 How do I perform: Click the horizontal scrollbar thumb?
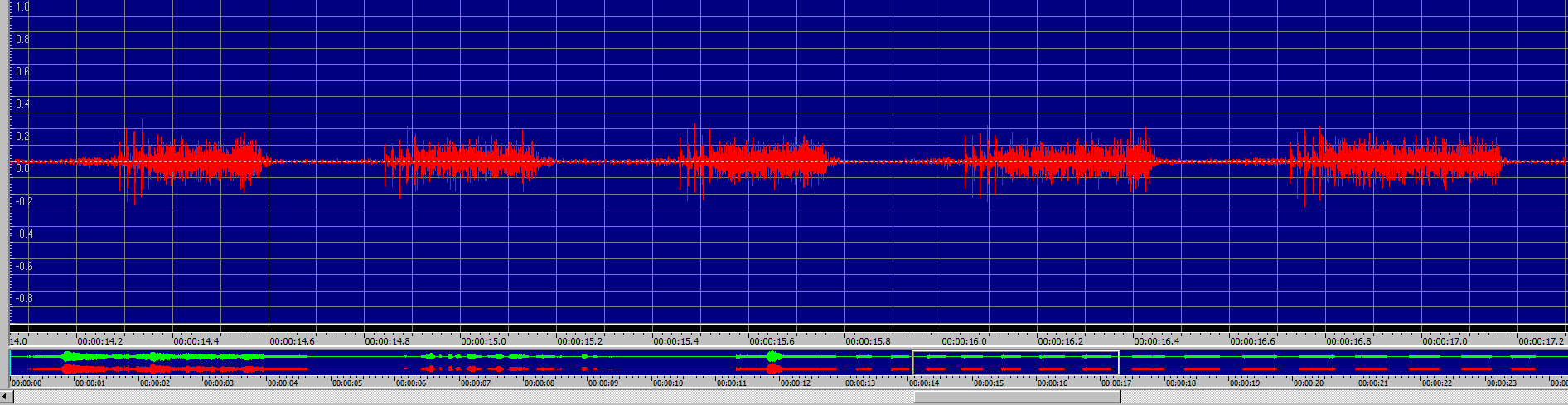tap(1016, 398)
